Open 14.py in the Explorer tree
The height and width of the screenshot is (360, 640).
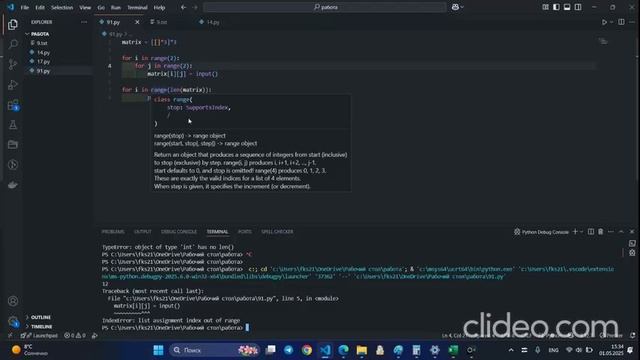coord(43,53)
